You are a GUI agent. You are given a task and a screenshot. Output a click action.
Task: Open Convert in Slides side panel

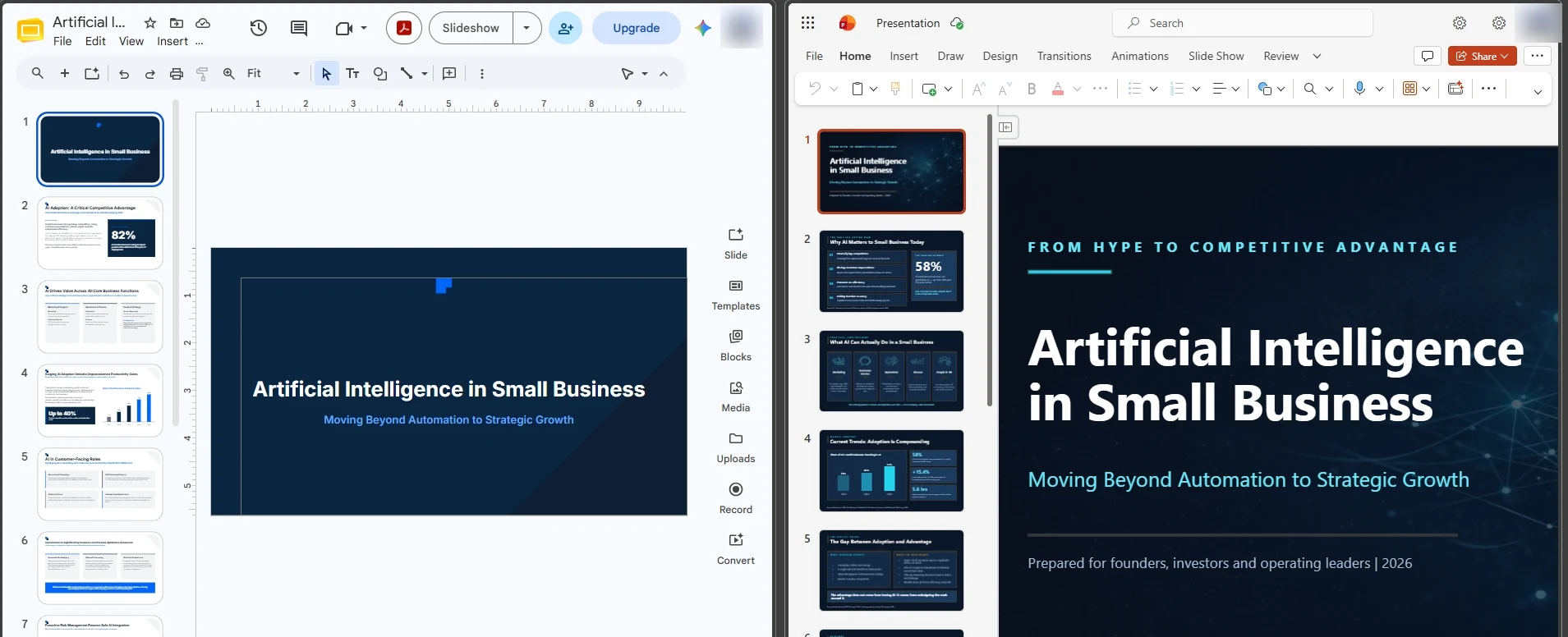tap(736, 549)
